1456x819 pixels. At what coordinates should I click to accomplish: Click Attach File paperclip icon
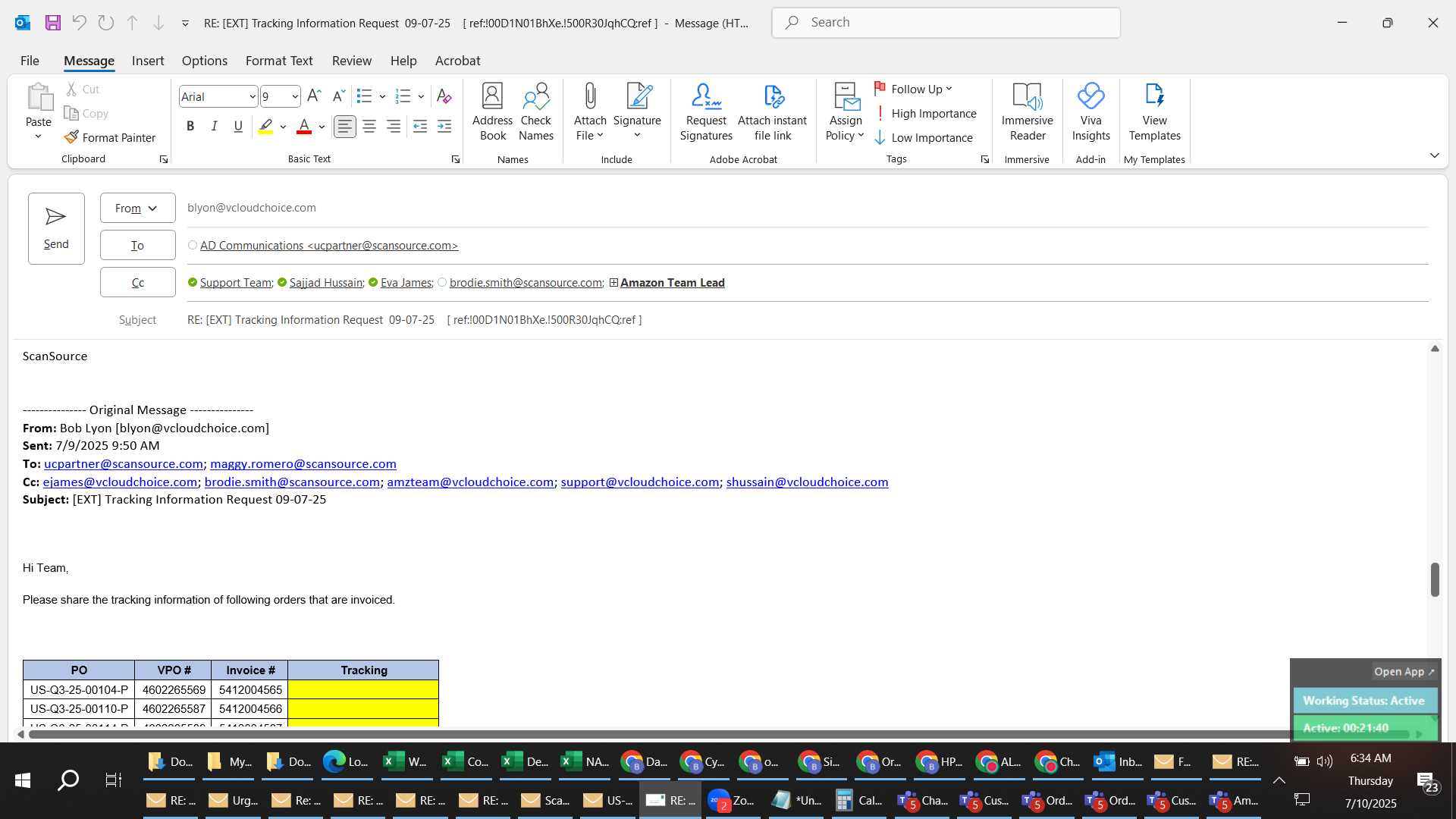pyautogui.click(x=590, y=96)
